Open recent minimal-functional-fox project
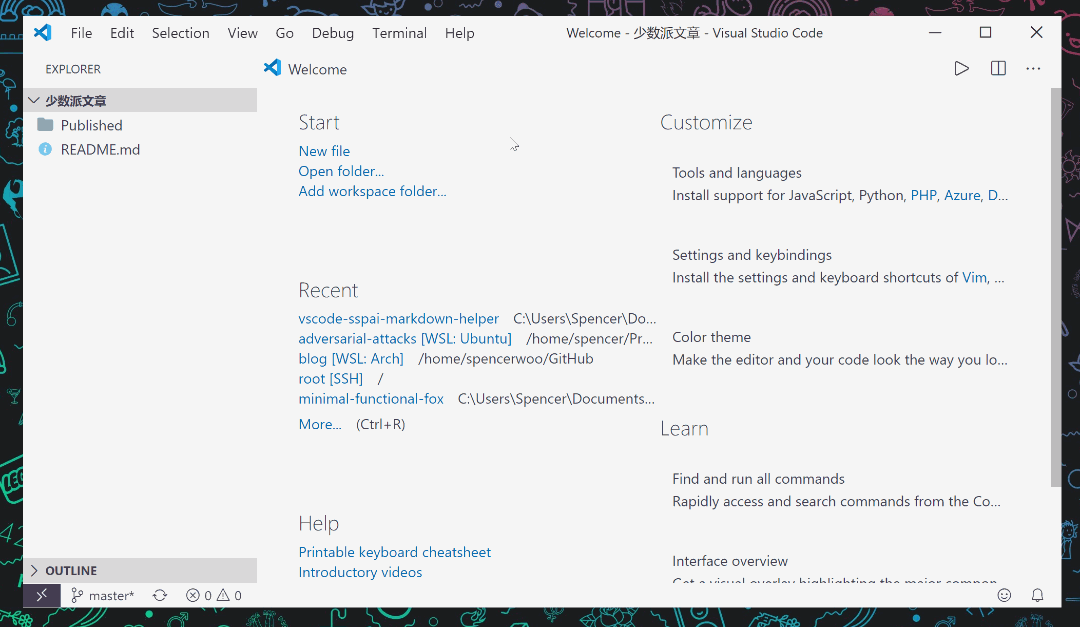 pyautogui.click(x=371, y=398)
